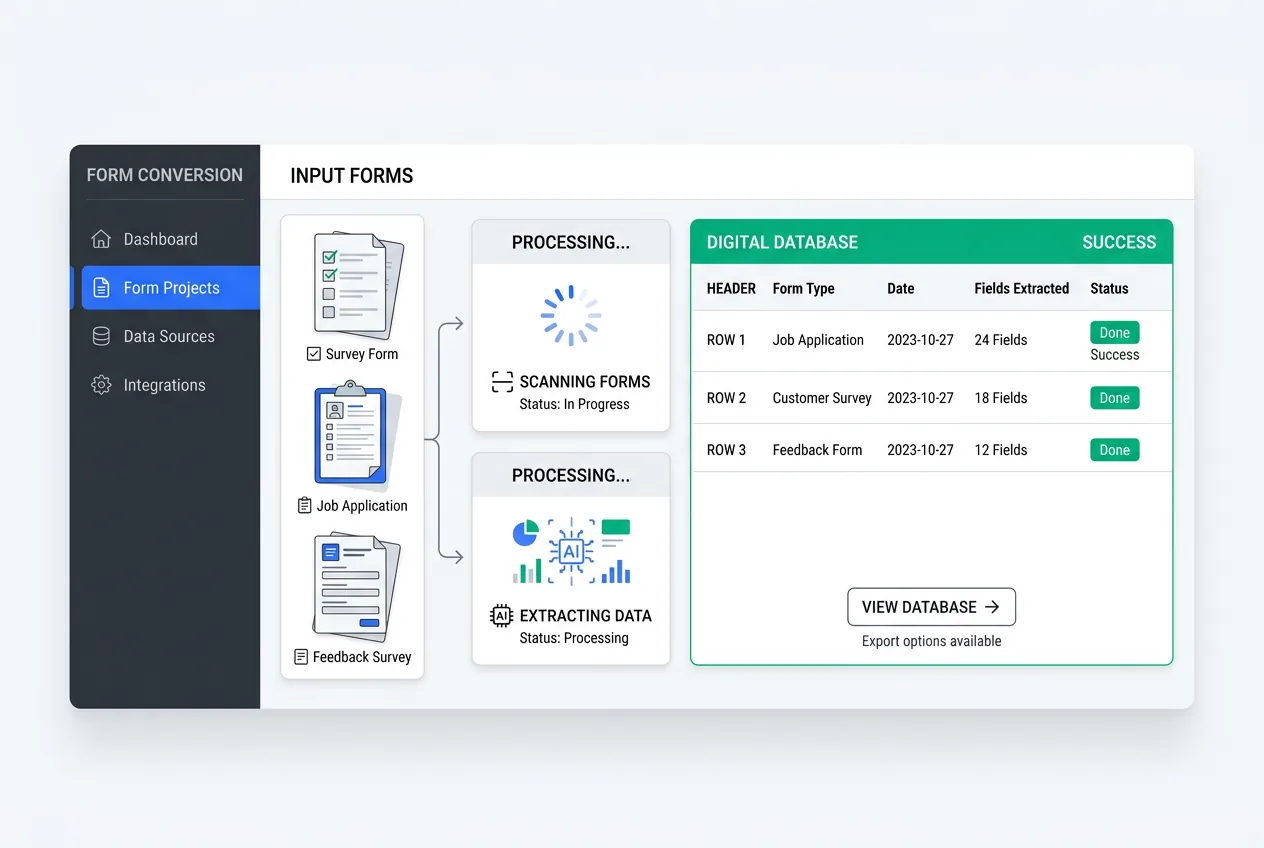Toggle the checkbox beside Survey Form label
This screenshot has height=848, width=1264.
314,354
